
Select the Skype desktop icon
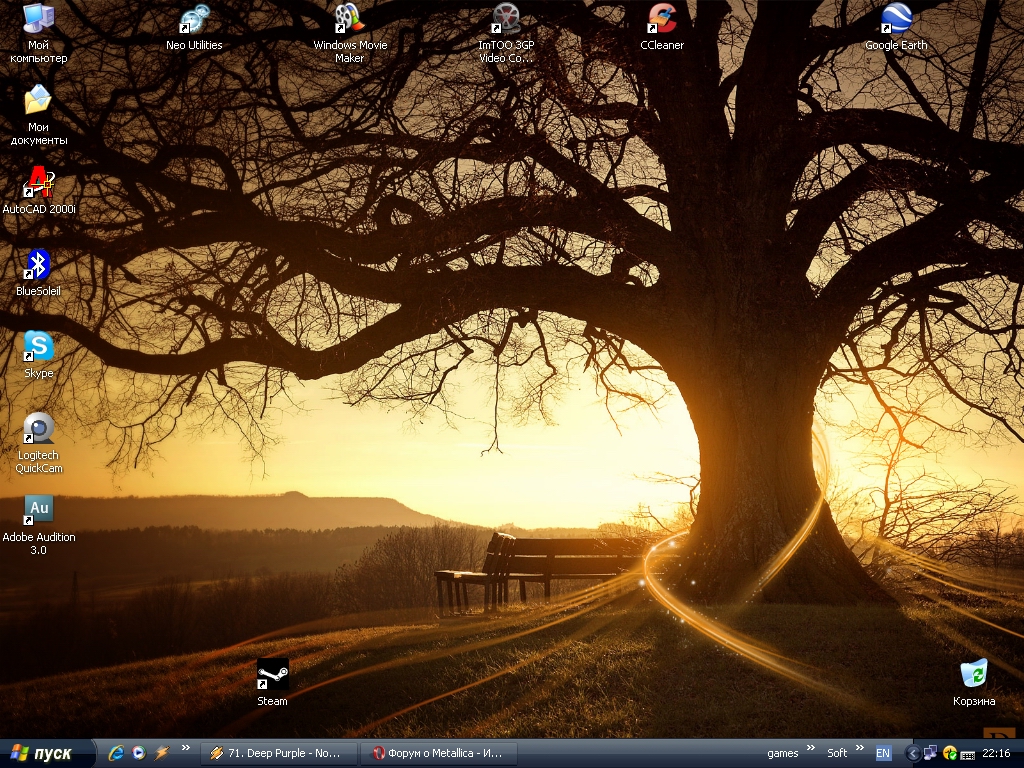38,348
